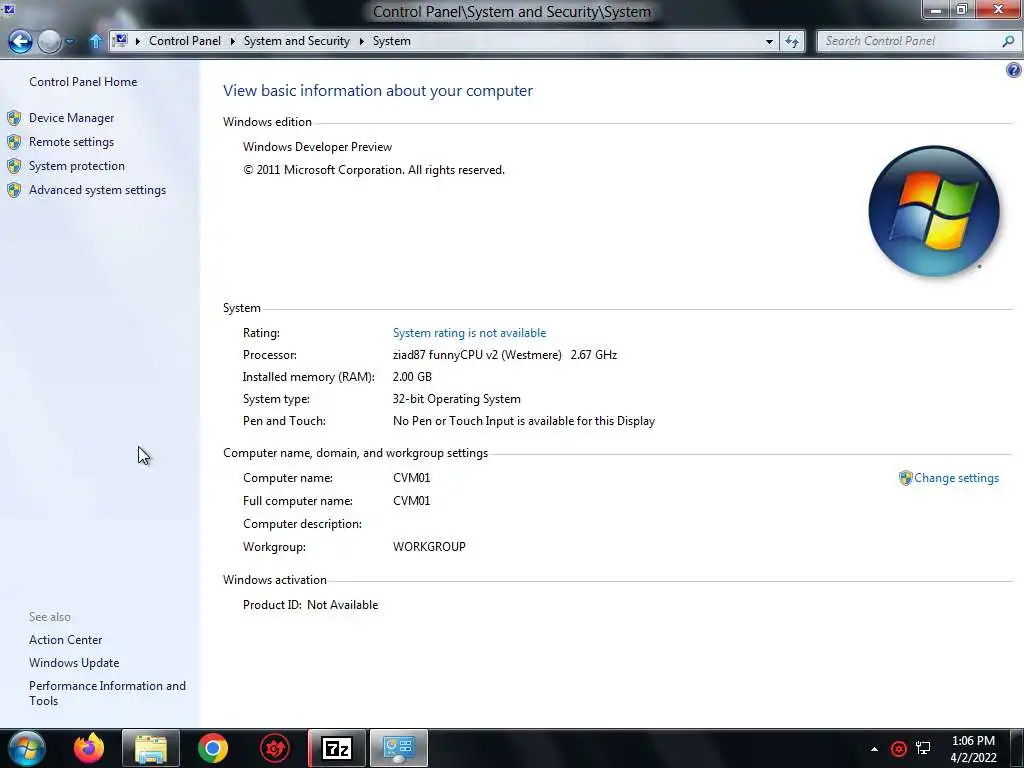Click the search magnifier icon
1024x768 pixels.
[x=1008, y=41]
